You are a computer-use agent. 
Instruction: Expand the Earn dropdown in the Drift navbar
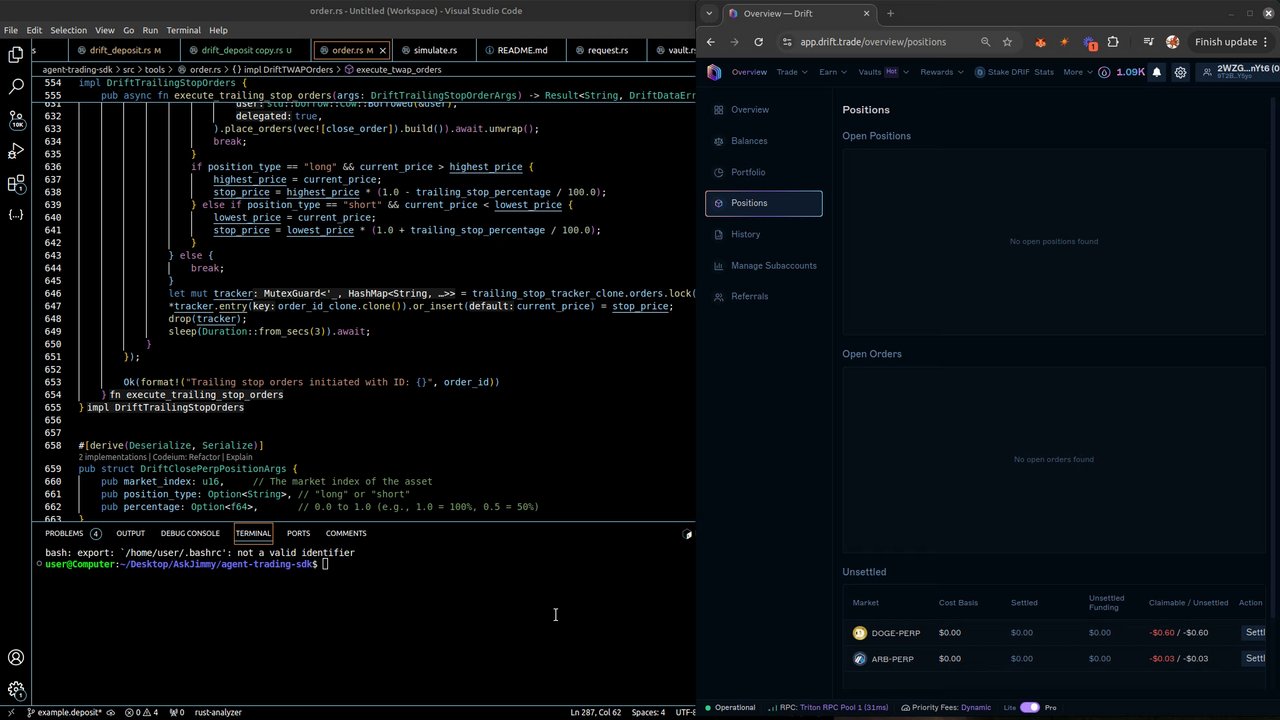(x=832, y=72)
